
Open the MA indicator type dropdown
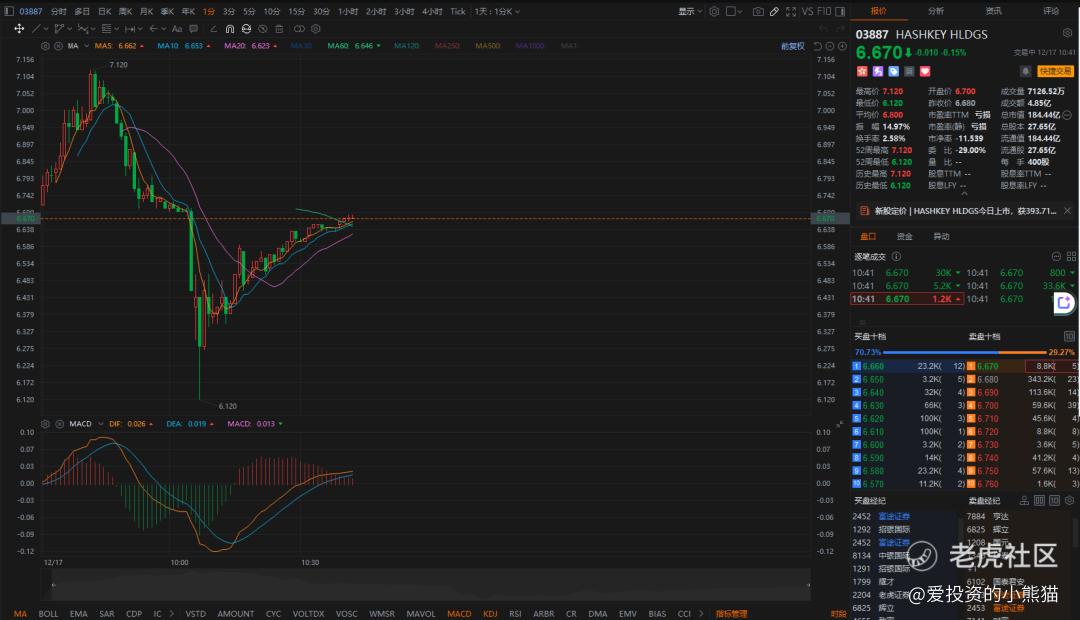click(86, 45)
